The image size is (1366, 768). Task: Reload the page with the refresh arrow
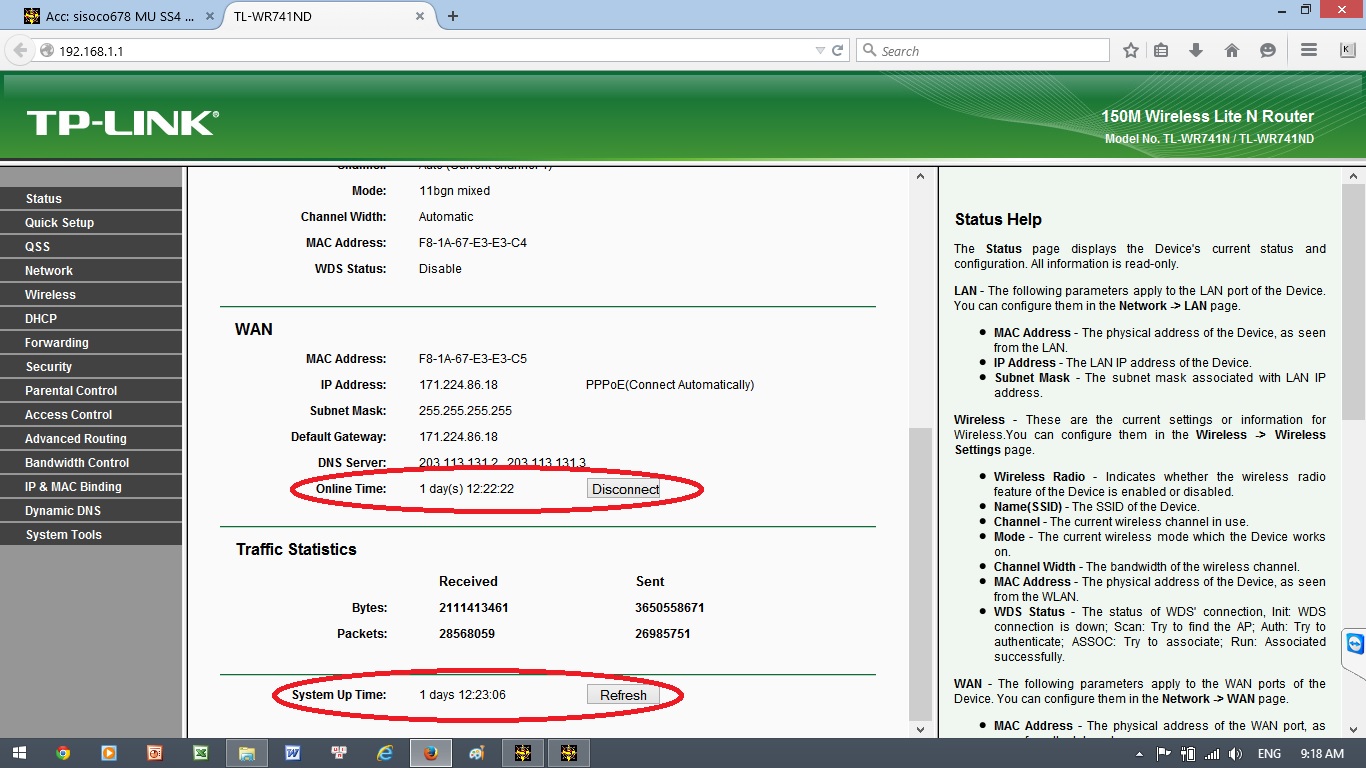[838, 50]
